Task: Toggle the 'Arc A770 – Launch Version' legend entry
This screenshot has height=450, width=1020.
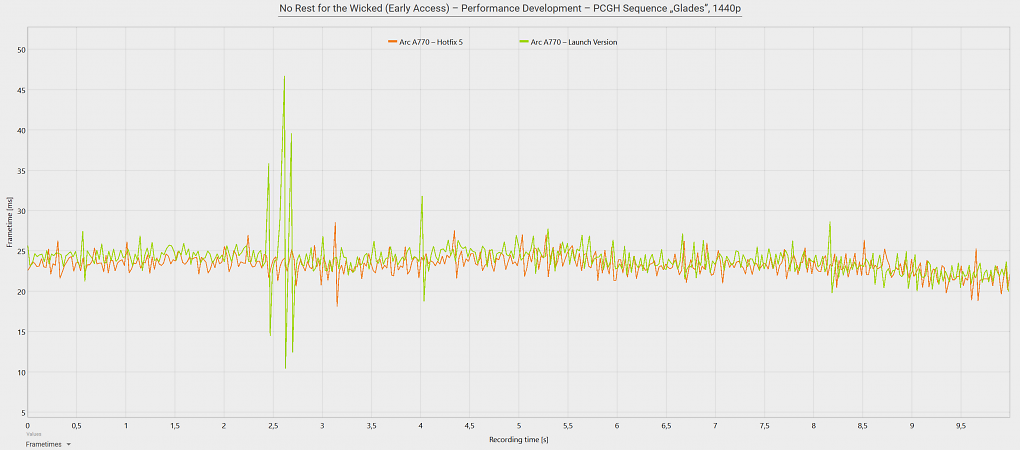Action: point(569,42)
